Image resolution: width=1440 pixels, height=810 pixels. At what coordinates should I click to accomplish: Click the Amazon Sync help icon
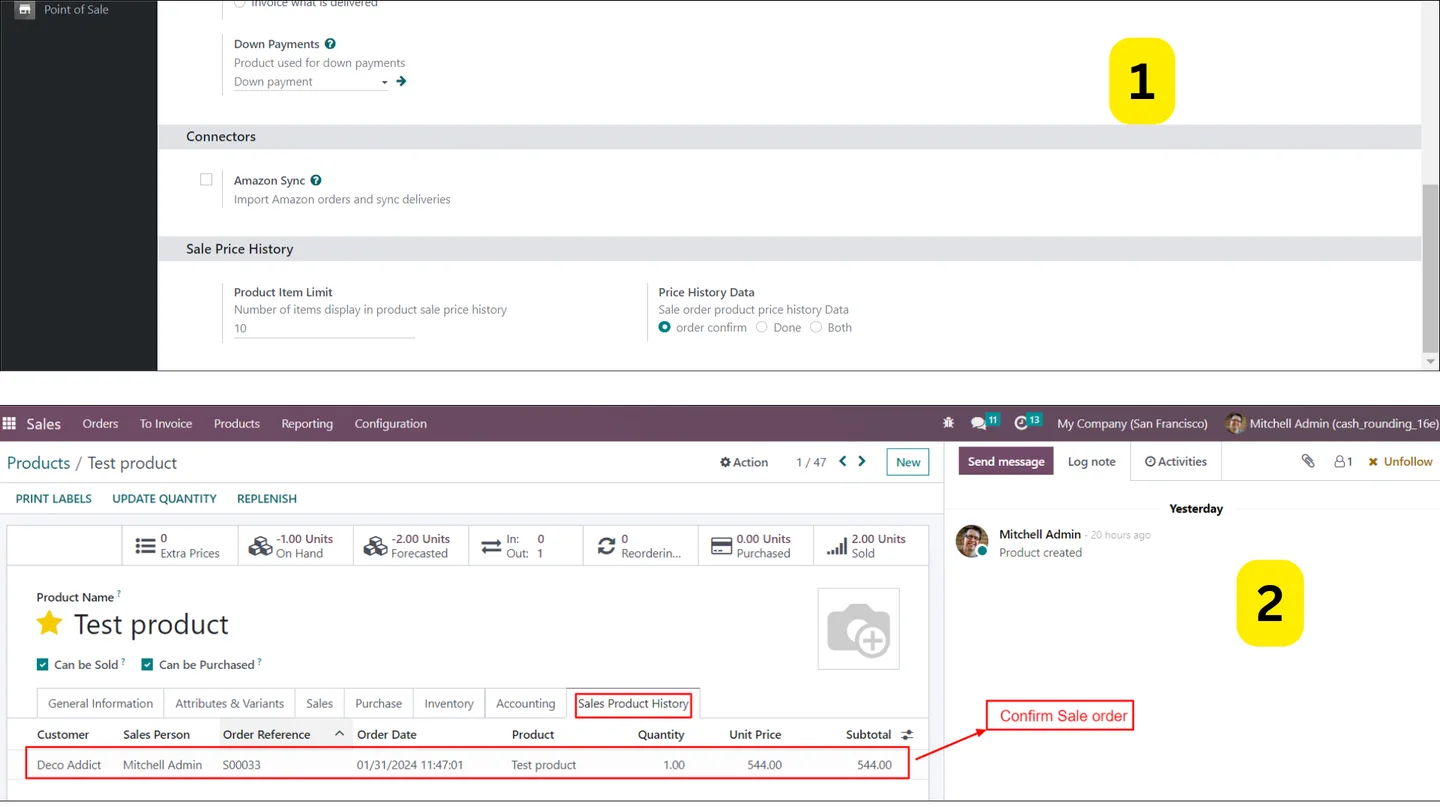tap(316, 181)
